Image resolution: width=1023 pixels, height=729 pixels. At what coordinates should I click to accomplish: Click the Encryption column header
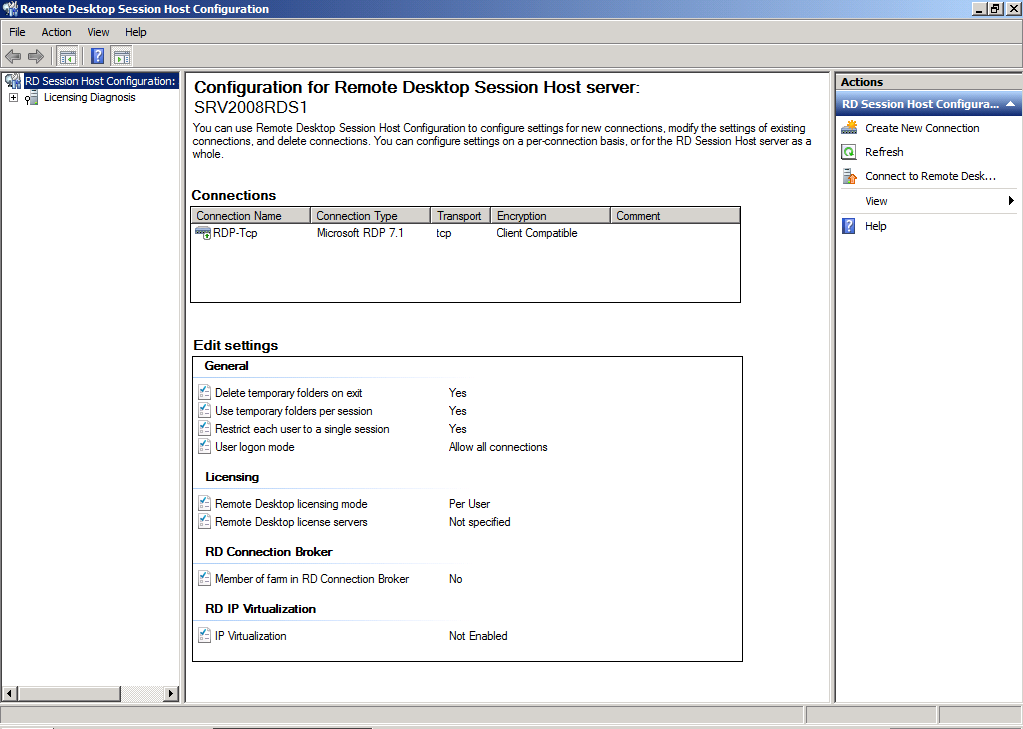click(x=550, y=216)
